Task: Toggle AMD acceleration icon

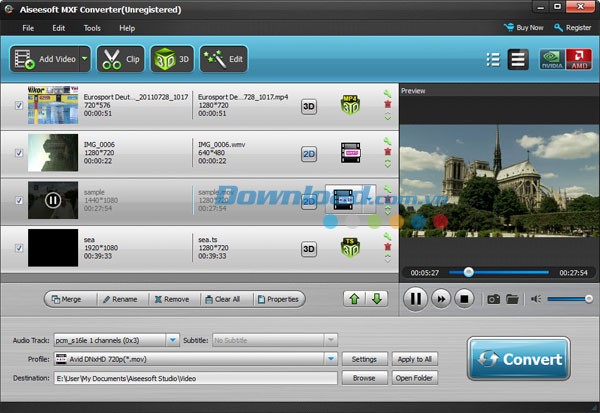Action: (x=579, y=59)
